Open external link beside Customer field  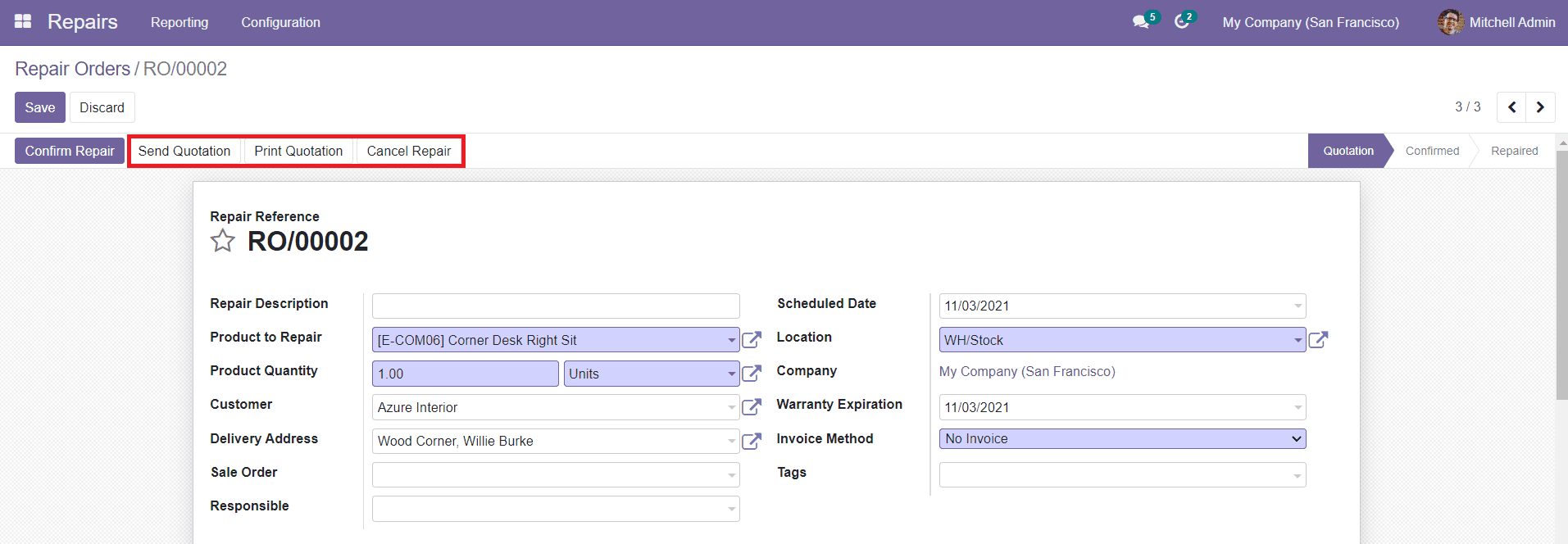[751, 407]
